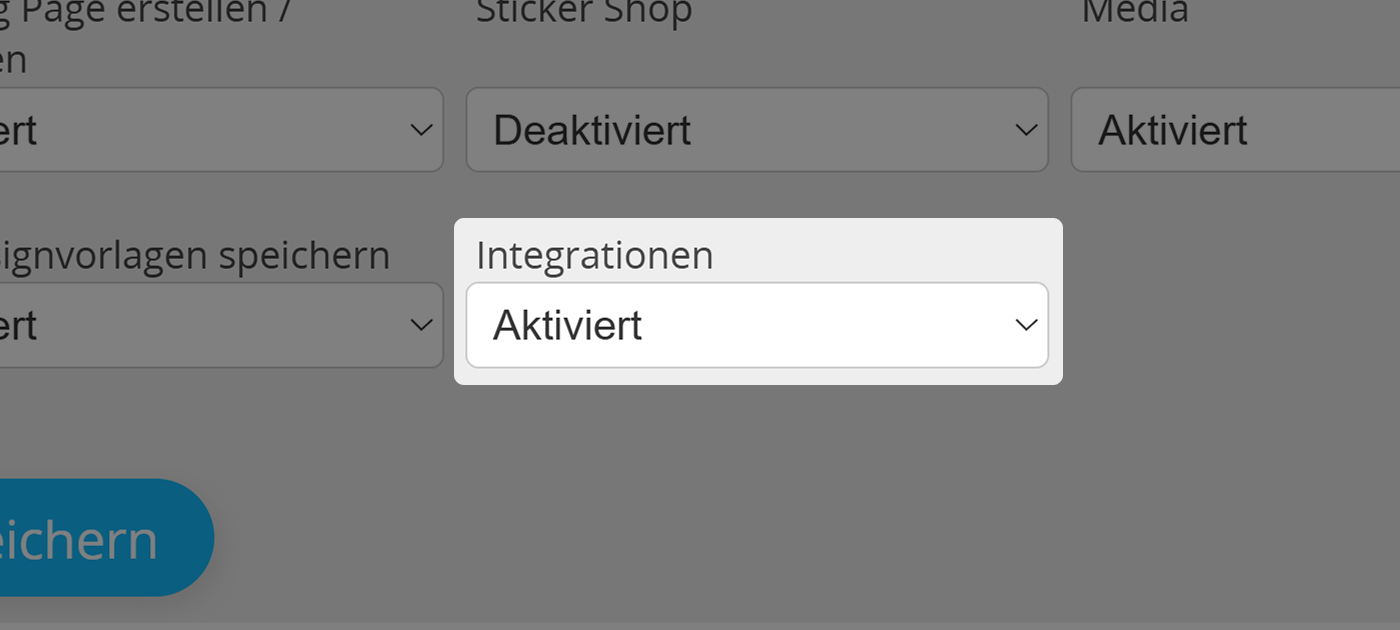Change the Integrationen setting from Aktiviert
1400x630 pixels.
757,324
